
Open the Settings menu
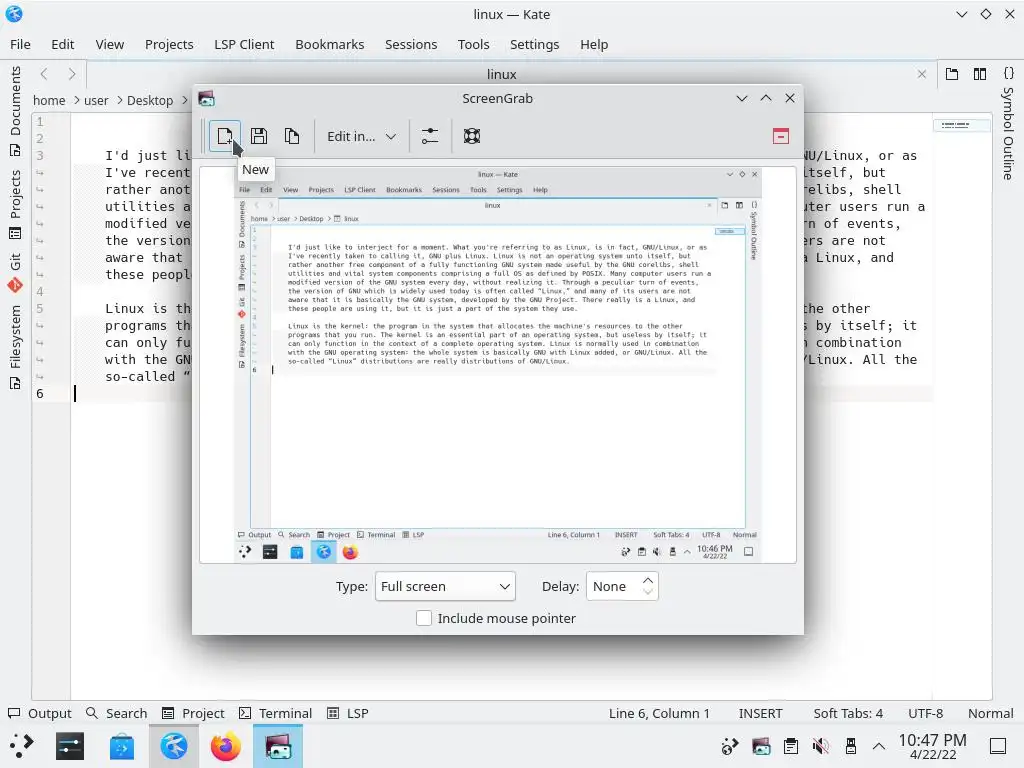(534, 44)
